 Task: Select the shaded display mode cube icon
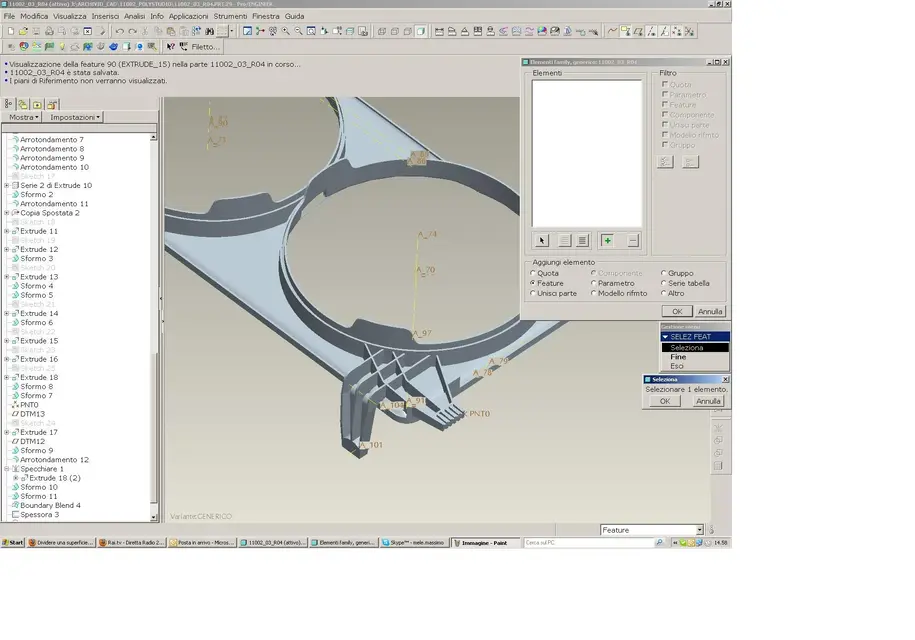[420, 32]
